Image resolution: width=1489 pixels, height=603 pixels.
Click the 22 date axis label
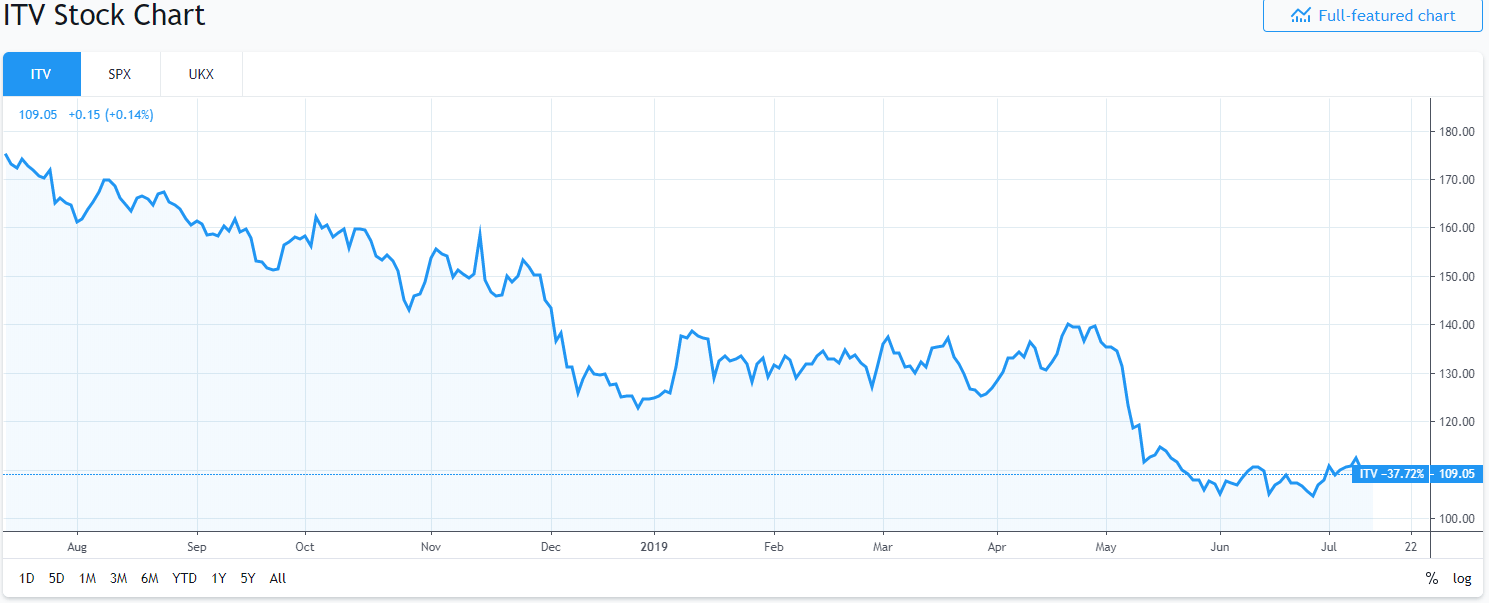pos(1411,547)
